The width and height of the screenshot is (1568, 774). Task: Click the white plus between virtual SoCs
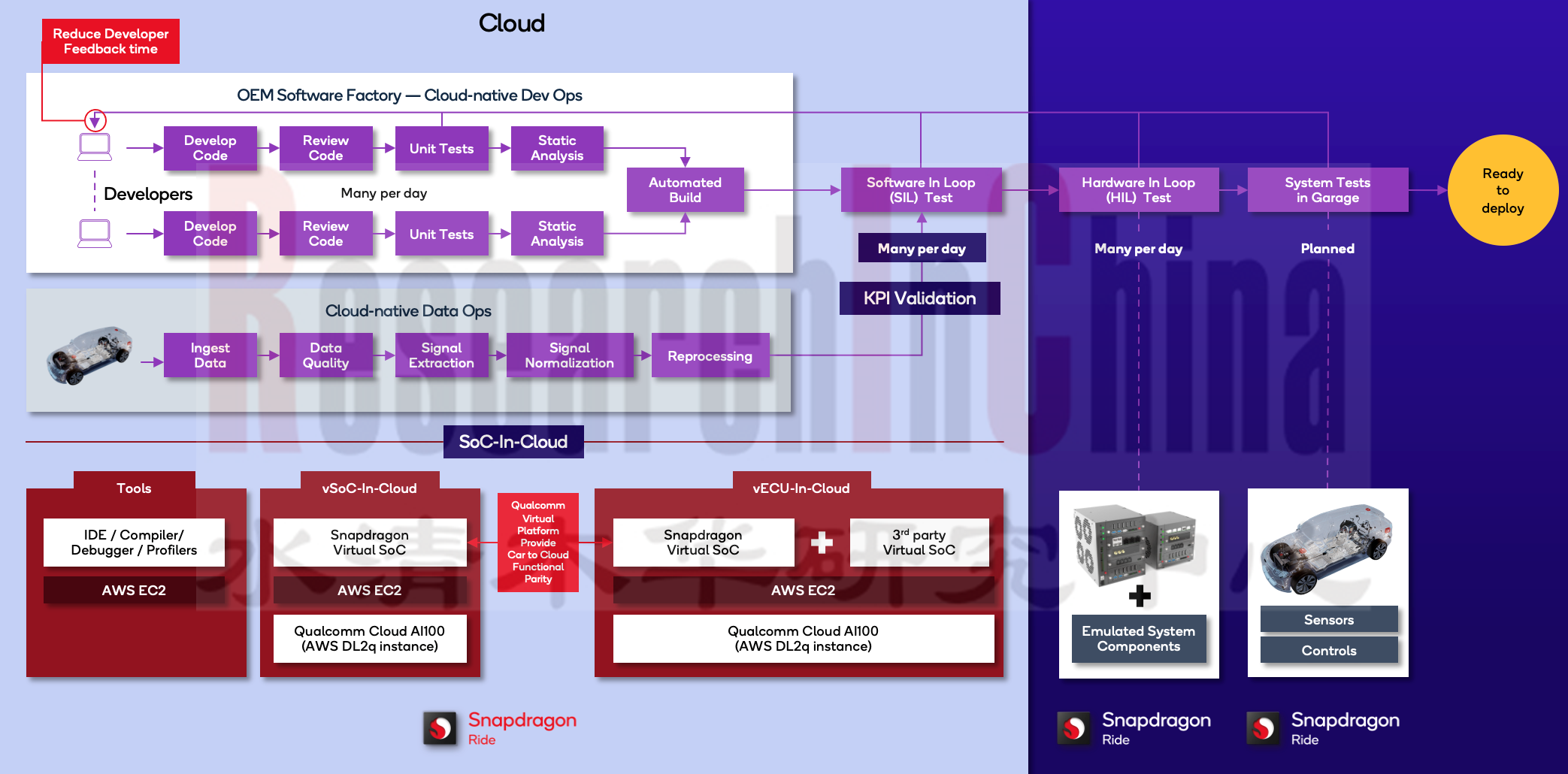pyautogui.click(x=822, y=543)
